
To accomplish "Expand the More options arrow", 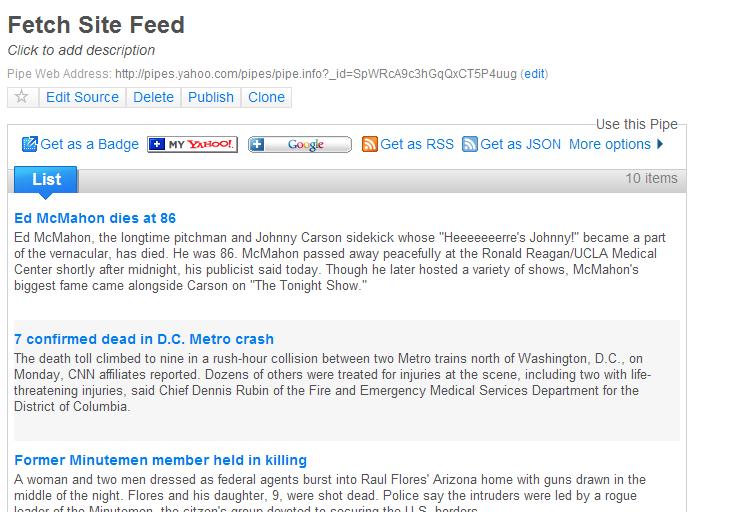I will coord(660,144).
